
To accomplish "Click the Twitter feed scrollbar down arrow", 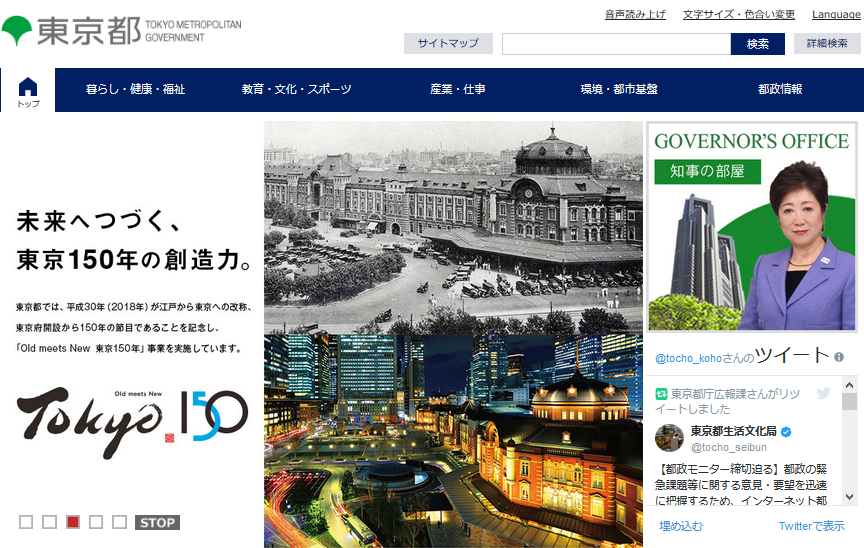I will point(849,497).
